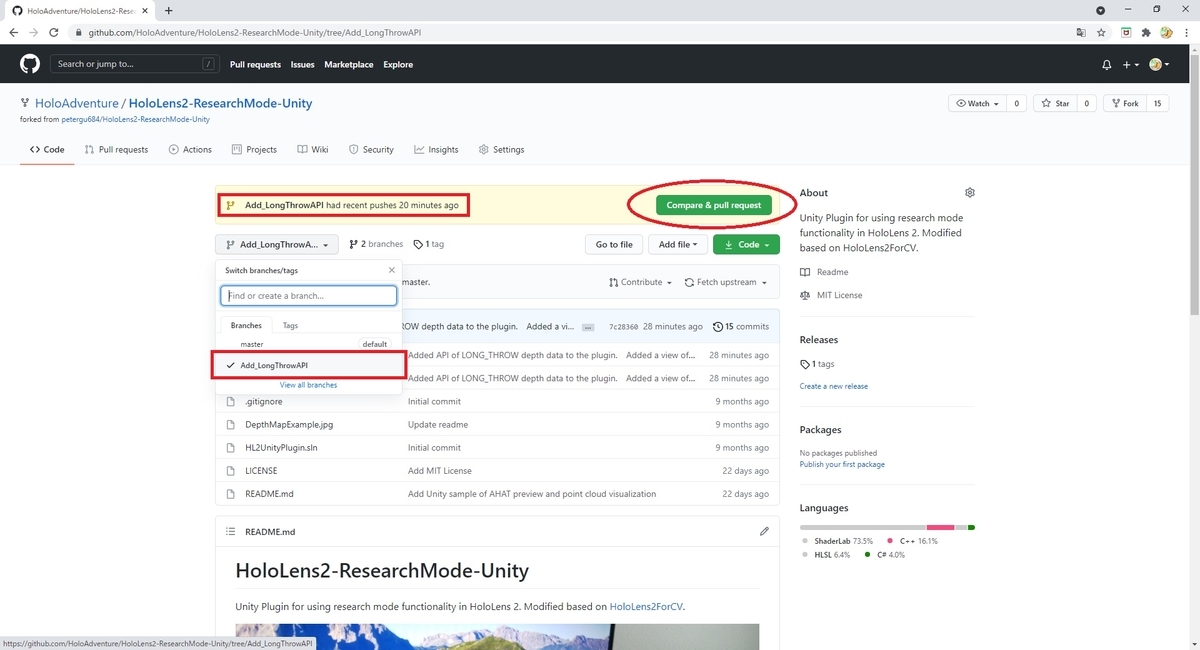
Task: Bookmark this page with the star icon
Action: click(x=1101, y=32)
